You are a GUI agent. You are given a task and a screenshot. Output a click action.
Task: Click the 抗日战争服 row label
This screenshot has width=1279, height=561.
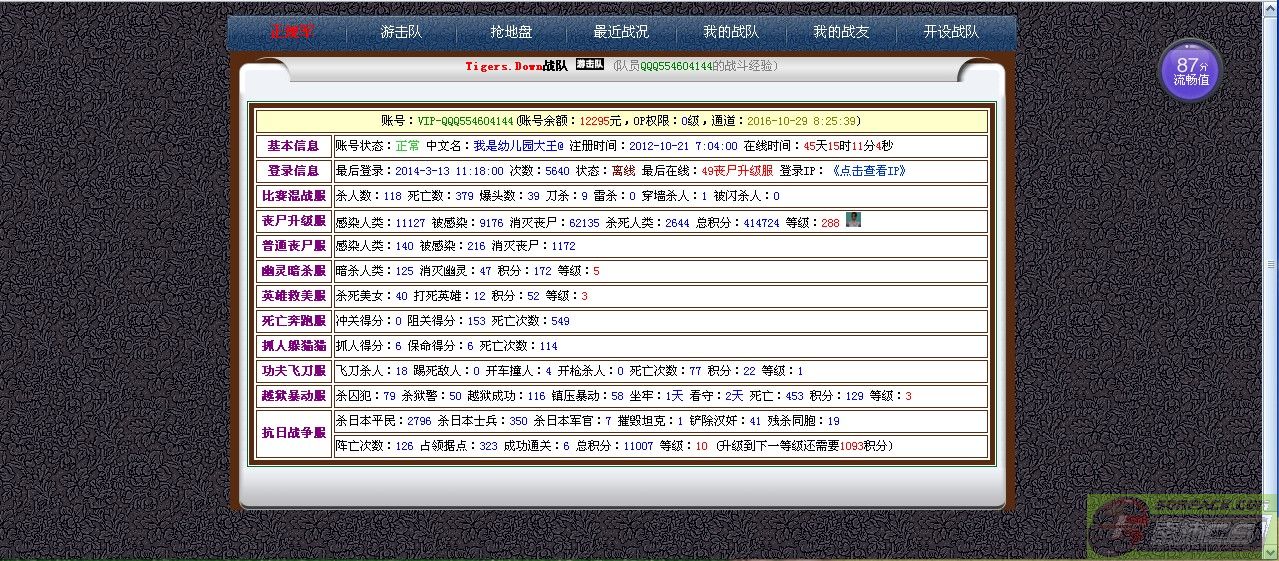[293, 433]
